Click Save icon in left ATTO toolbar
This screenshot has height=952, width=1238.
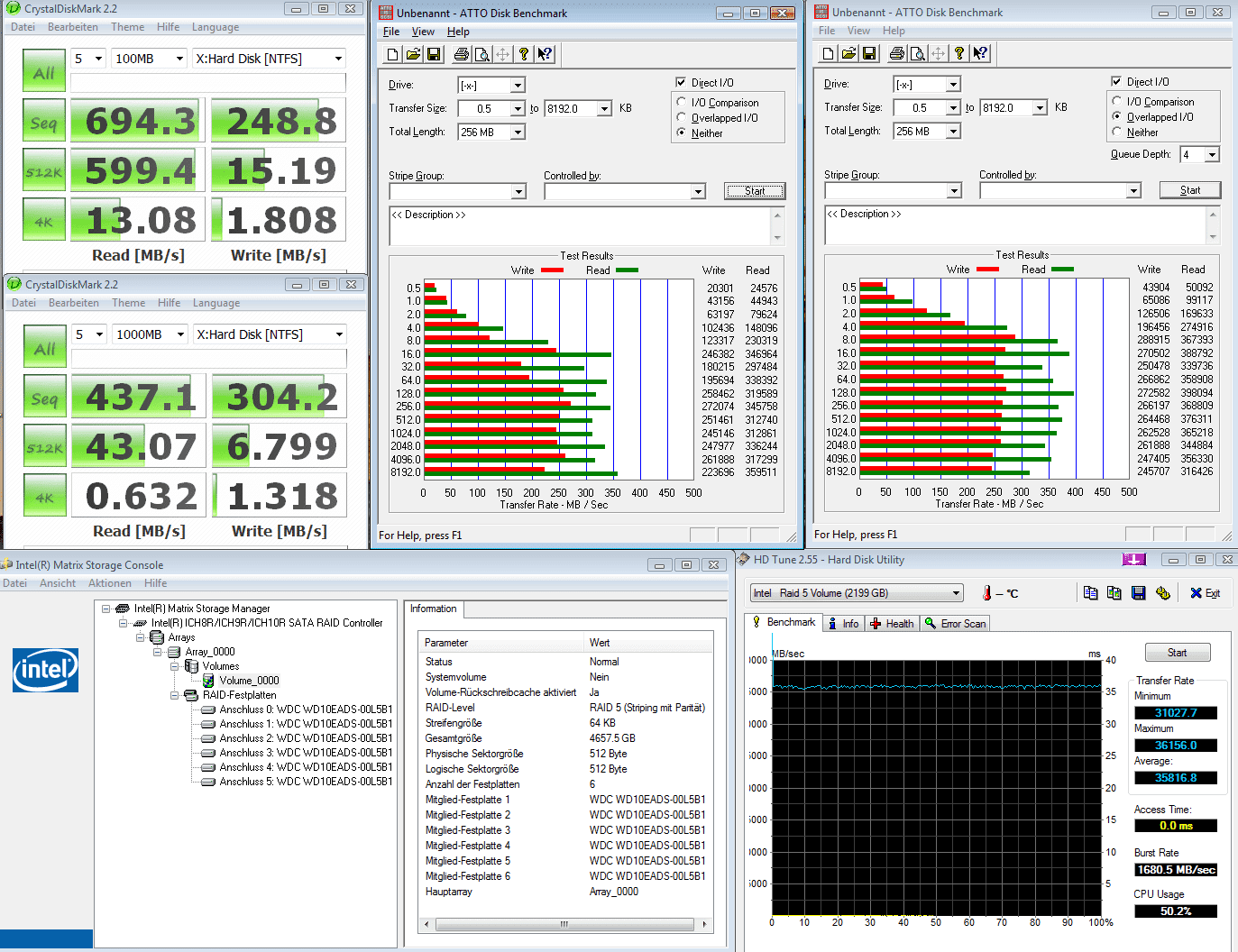point(434,54)
